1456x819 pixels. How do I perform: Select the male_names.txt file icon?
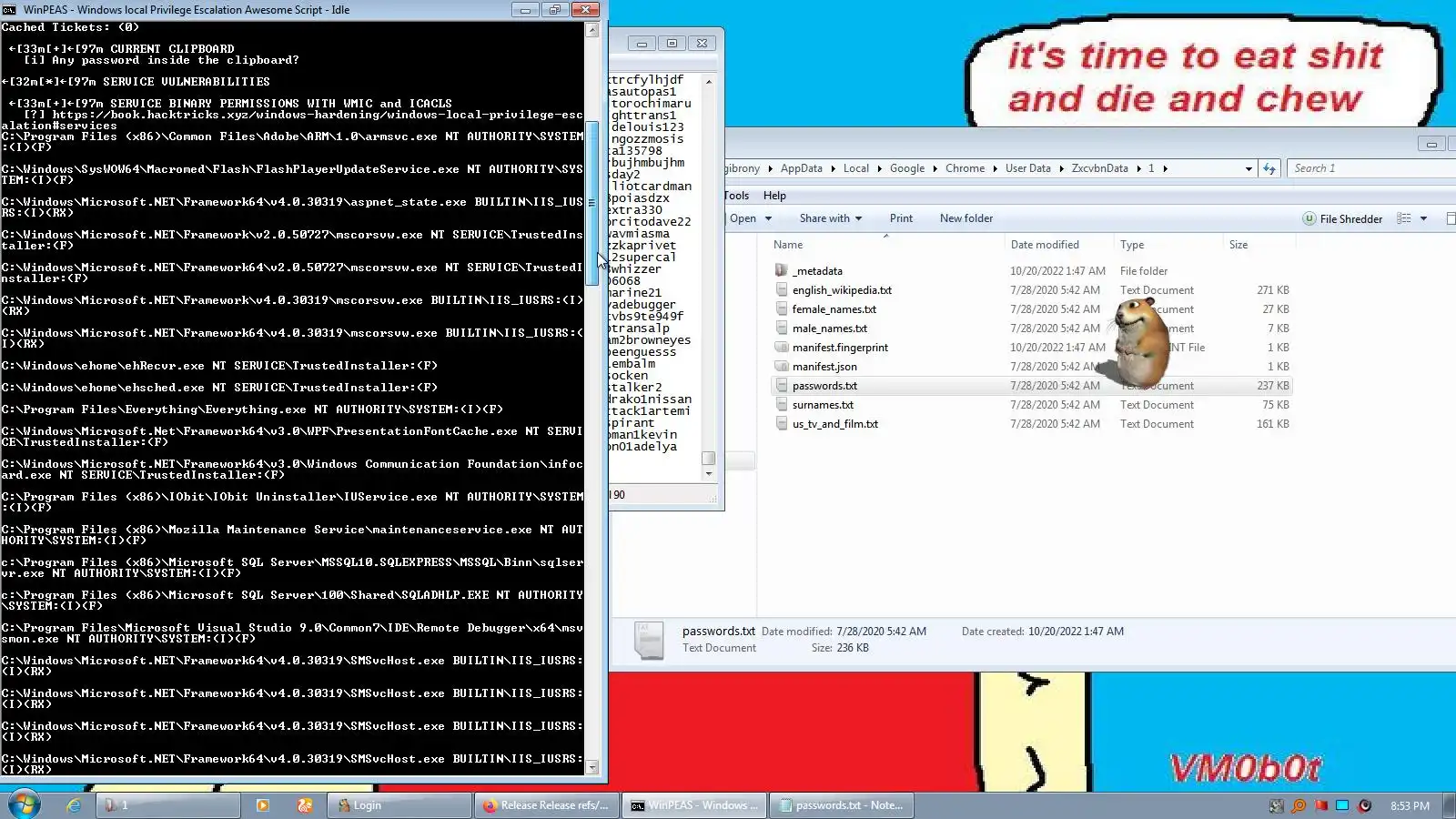click(x=781, y=328)
